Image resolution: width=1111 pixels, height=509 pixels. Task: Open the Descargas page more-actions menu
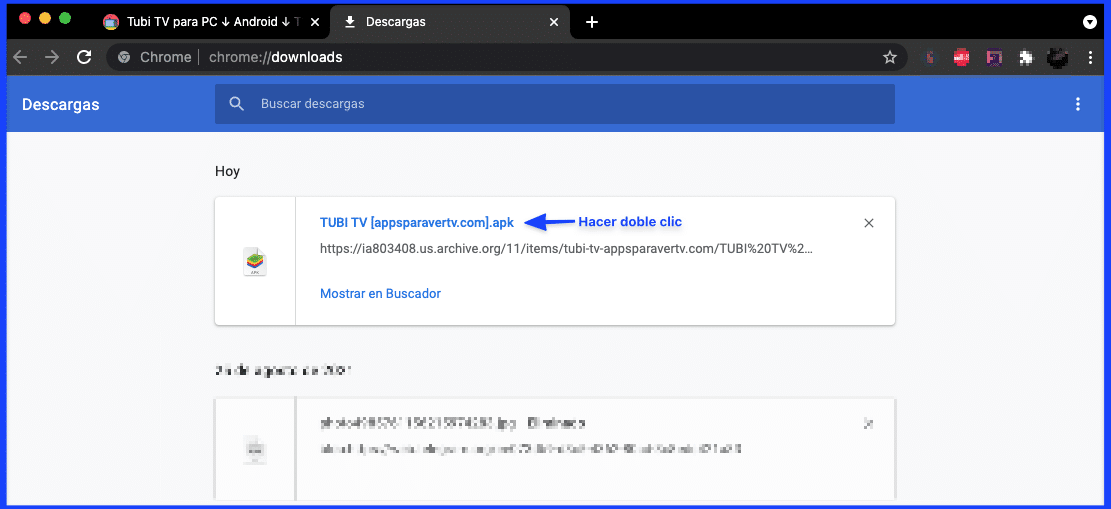tap(1078, 104)
